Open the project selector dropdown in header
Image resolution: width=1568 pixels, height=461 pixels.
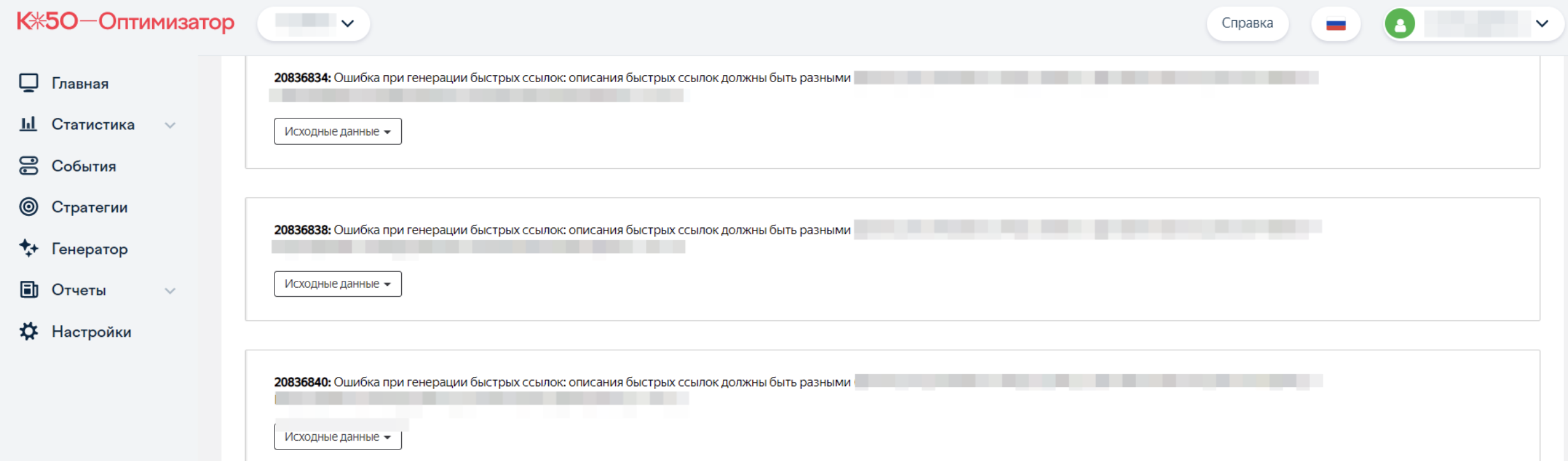click(313, 24)
